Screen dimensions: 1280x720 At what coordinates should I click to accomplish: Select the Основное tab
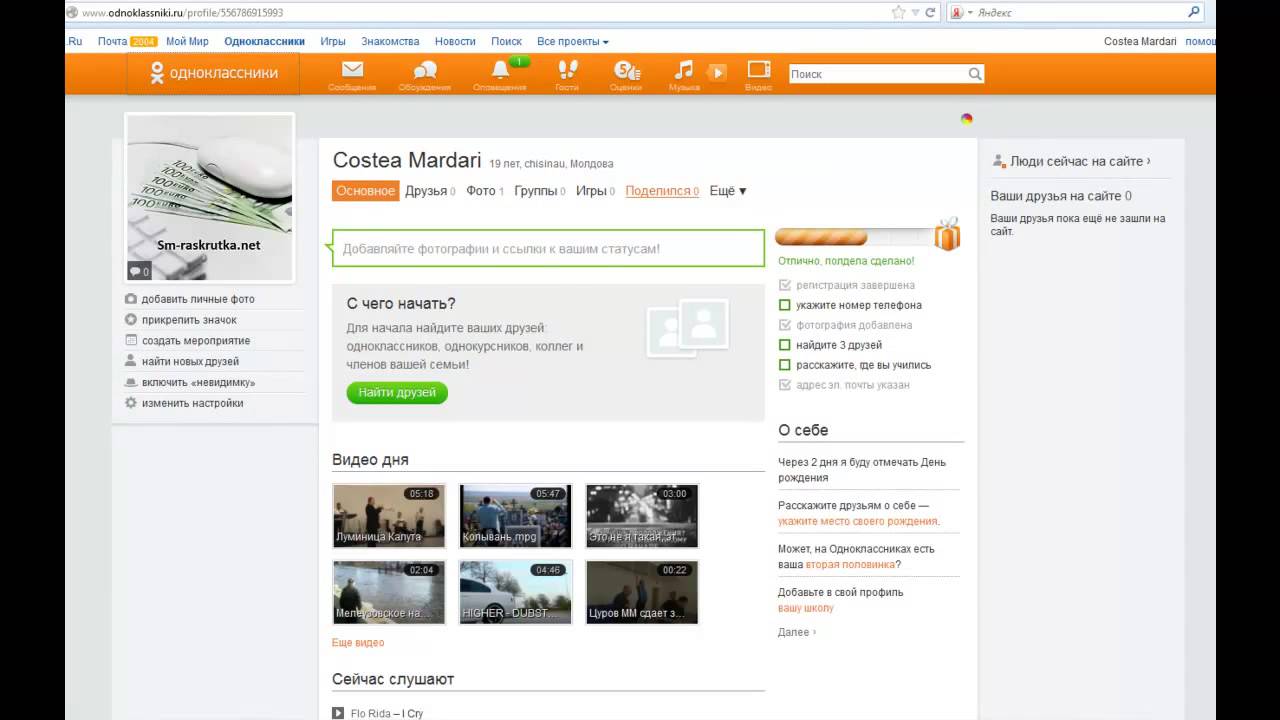tap(366, 191)
